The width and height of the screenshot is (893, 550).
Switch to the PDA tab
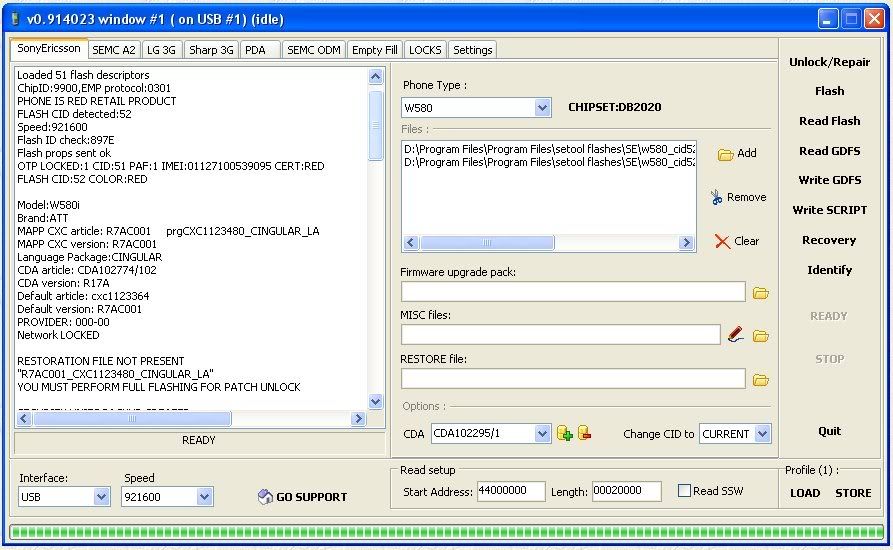point(260,50)
